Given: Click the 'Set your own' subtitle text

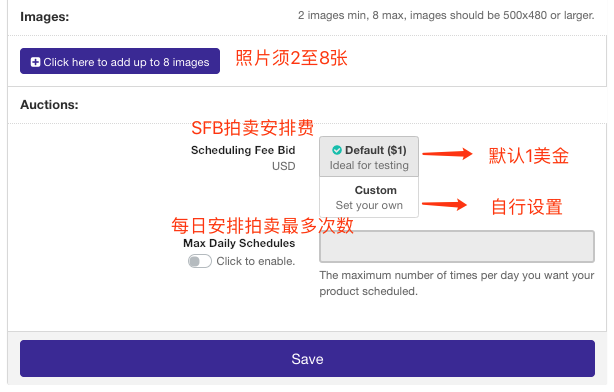Looking at the screenshot, I should point(369,205).
